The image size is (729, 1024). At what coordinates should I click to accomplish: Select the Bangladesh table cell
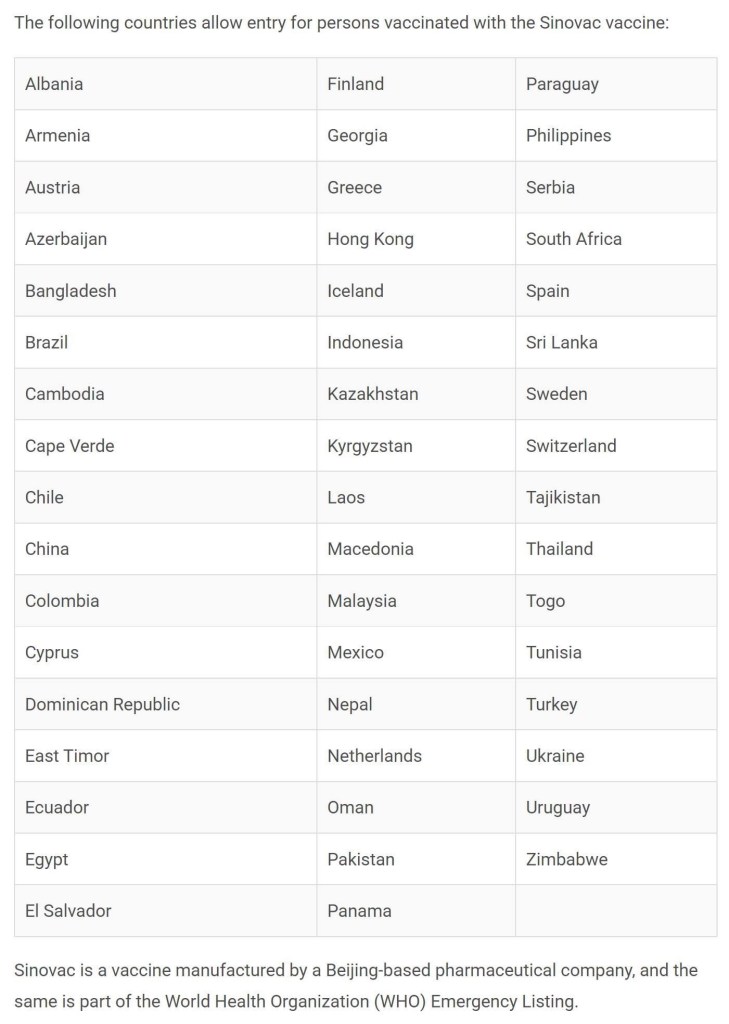(71, 291)
